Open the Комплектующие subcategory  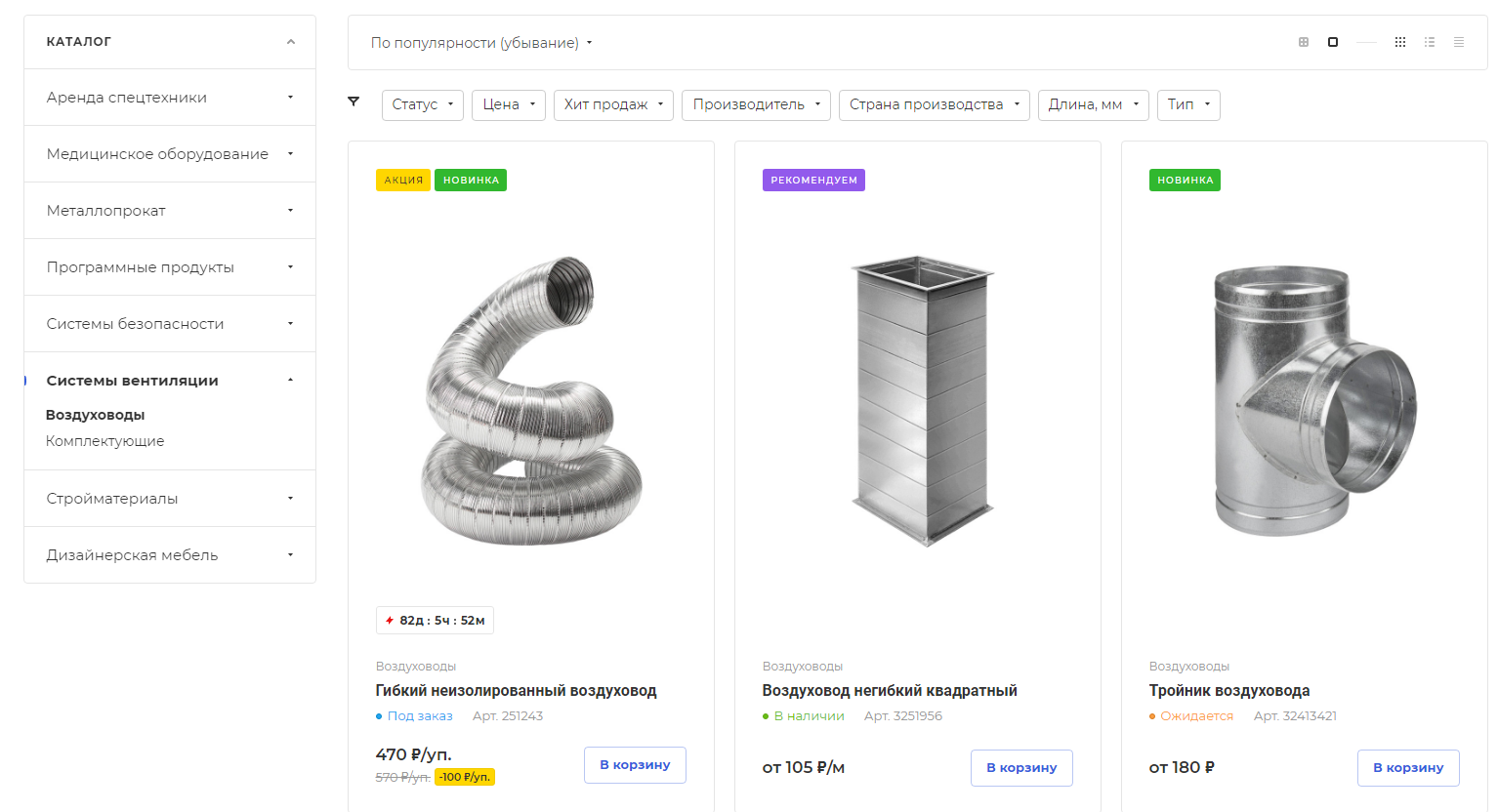(105, 441)
